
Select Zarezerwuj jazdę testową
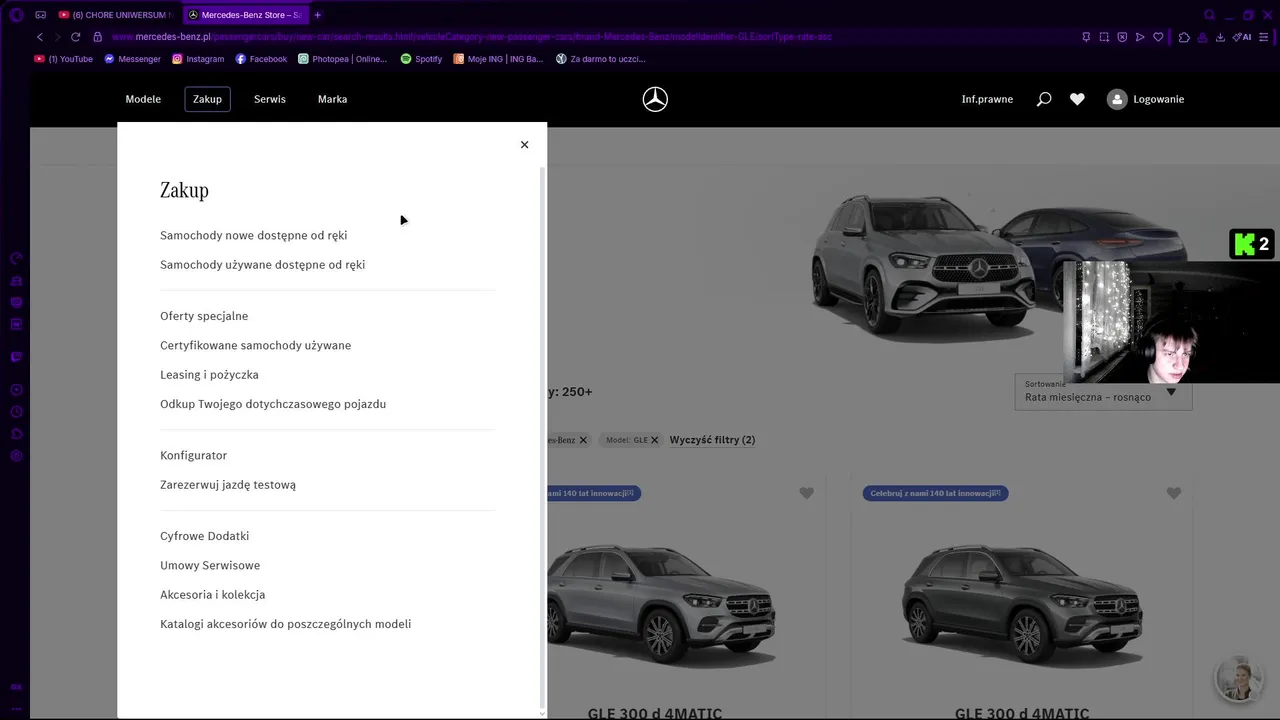tap(228, 485)
